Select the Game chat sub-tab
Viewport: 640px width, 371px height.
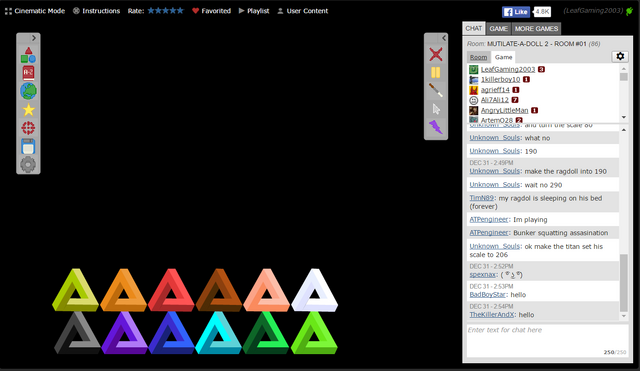pyautogui.click(x=504, y=57)
